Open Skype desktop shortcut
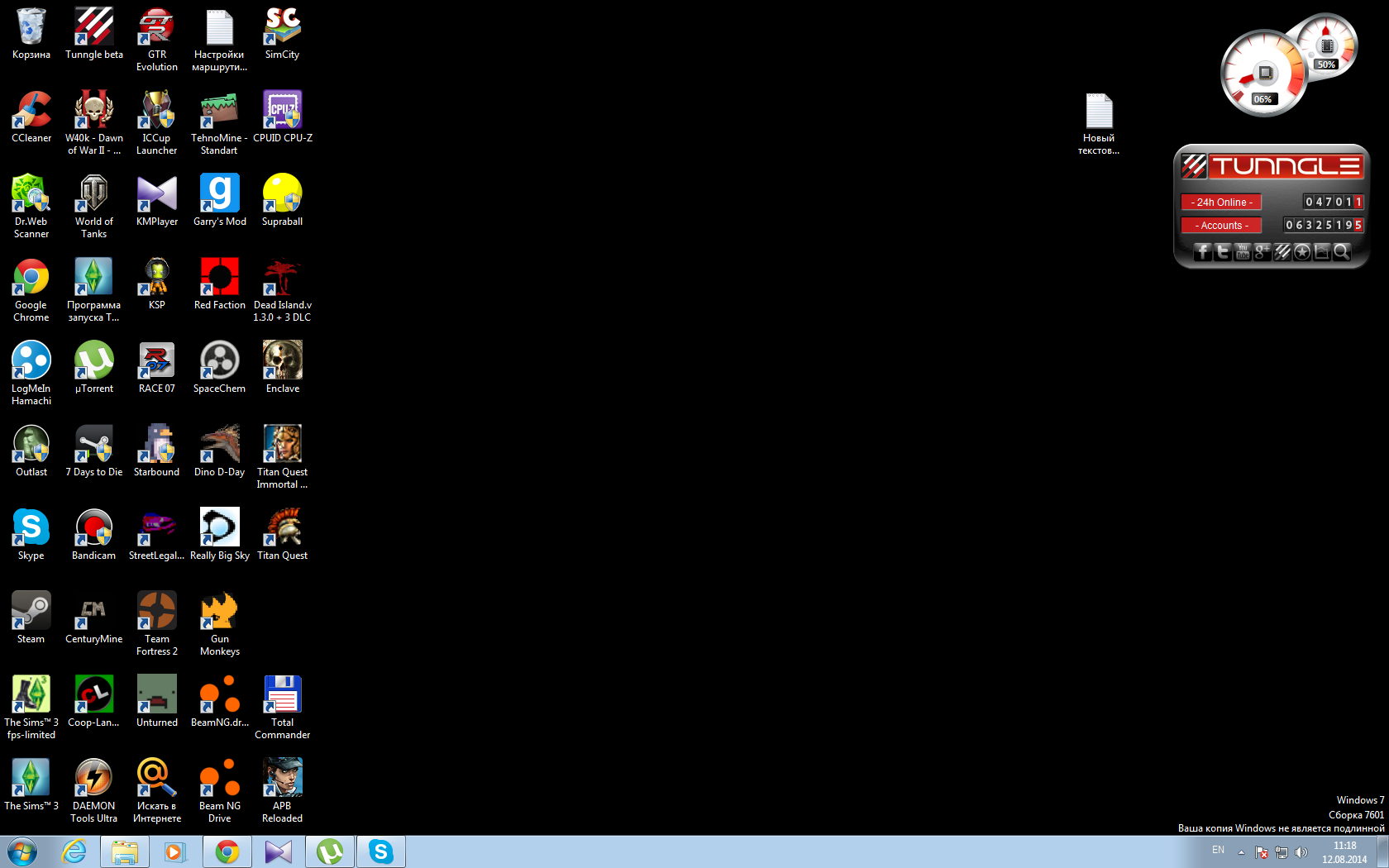 point(31,535)
